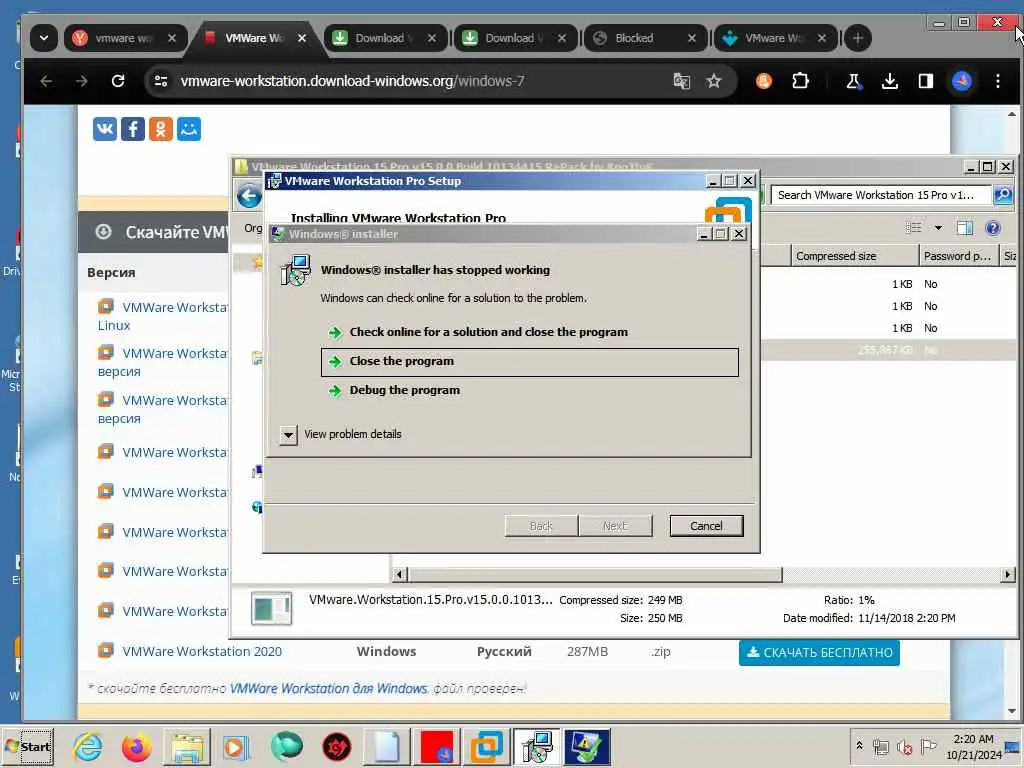Open the Chrome side panel icon
The width and height of the screenshot is (1024, 768).
click(x=925, y=81)
